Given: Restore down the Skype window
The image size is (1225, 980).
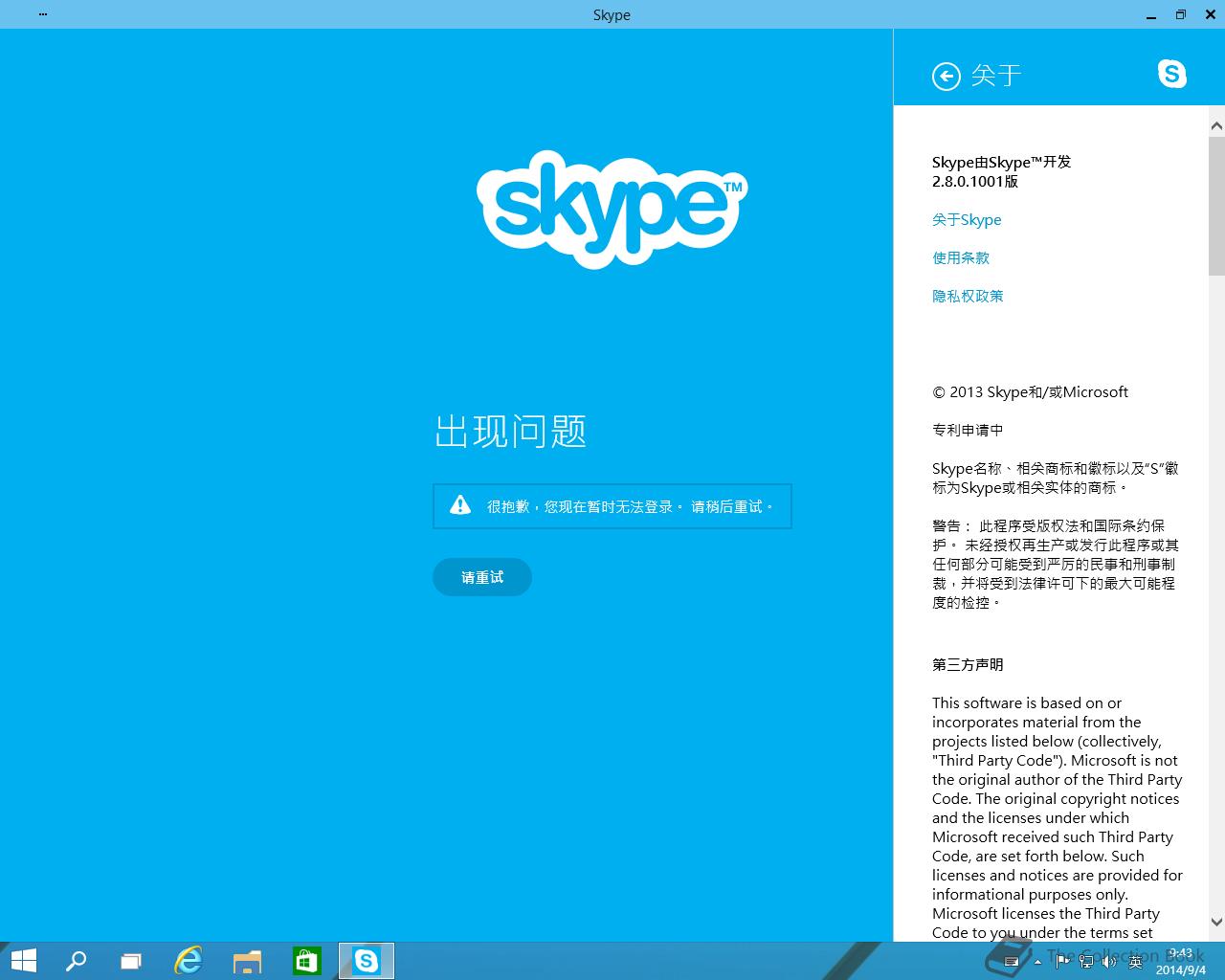Looking at the screenshot, I should tap(1180, 14).
